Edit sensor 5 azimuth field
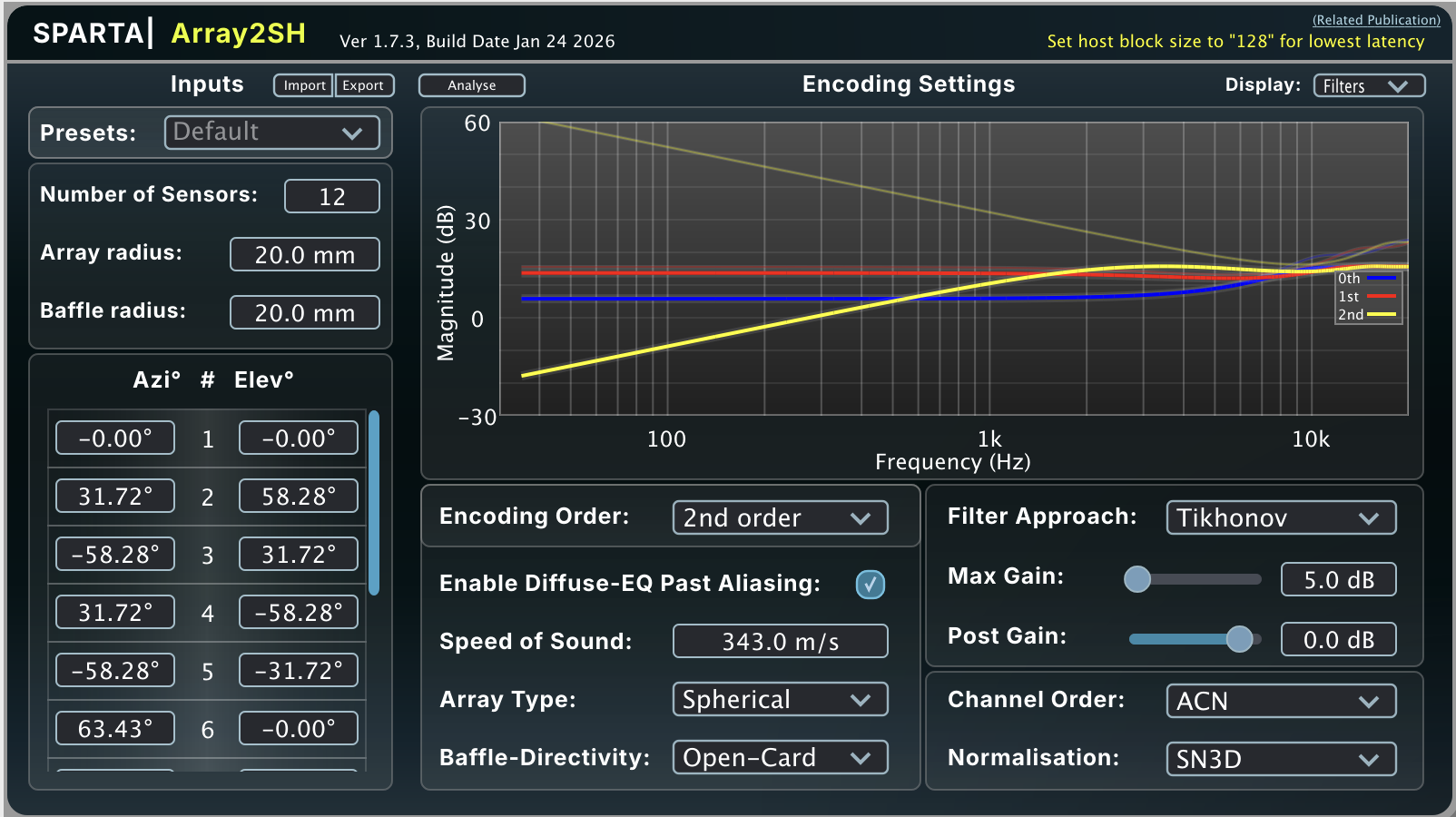The height and width of the screenshot is (817, 1456). (115, 670)
